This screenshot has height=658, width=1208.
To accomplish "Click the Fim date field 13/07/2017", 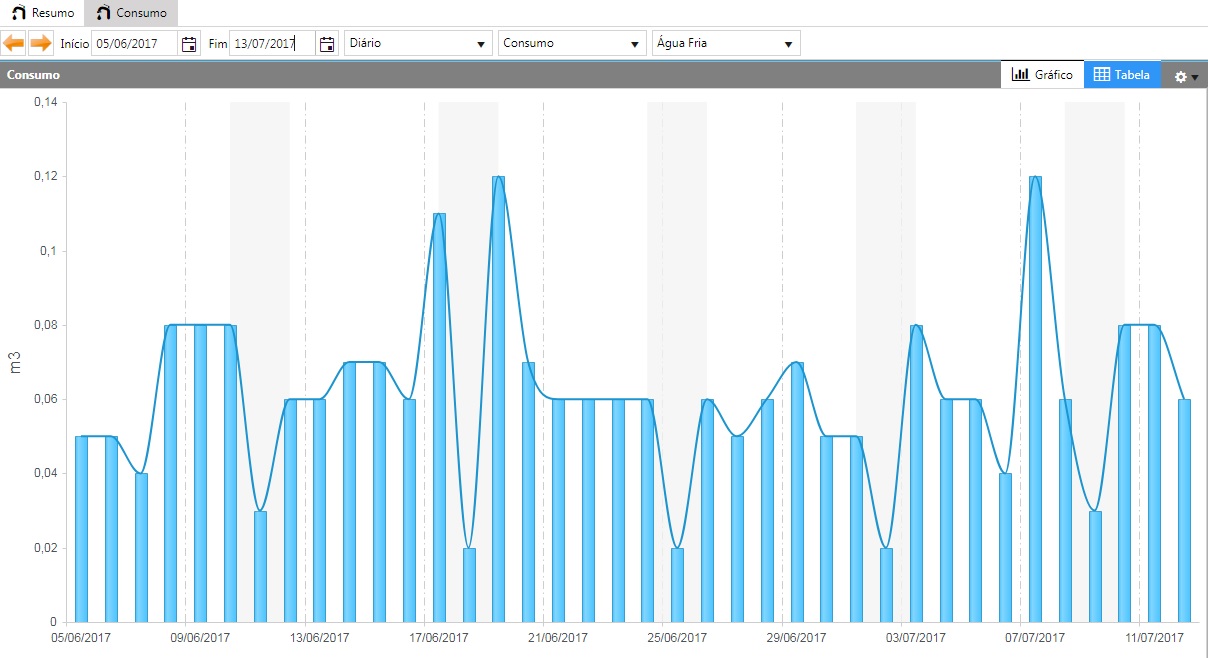I will tap(273, 43).
